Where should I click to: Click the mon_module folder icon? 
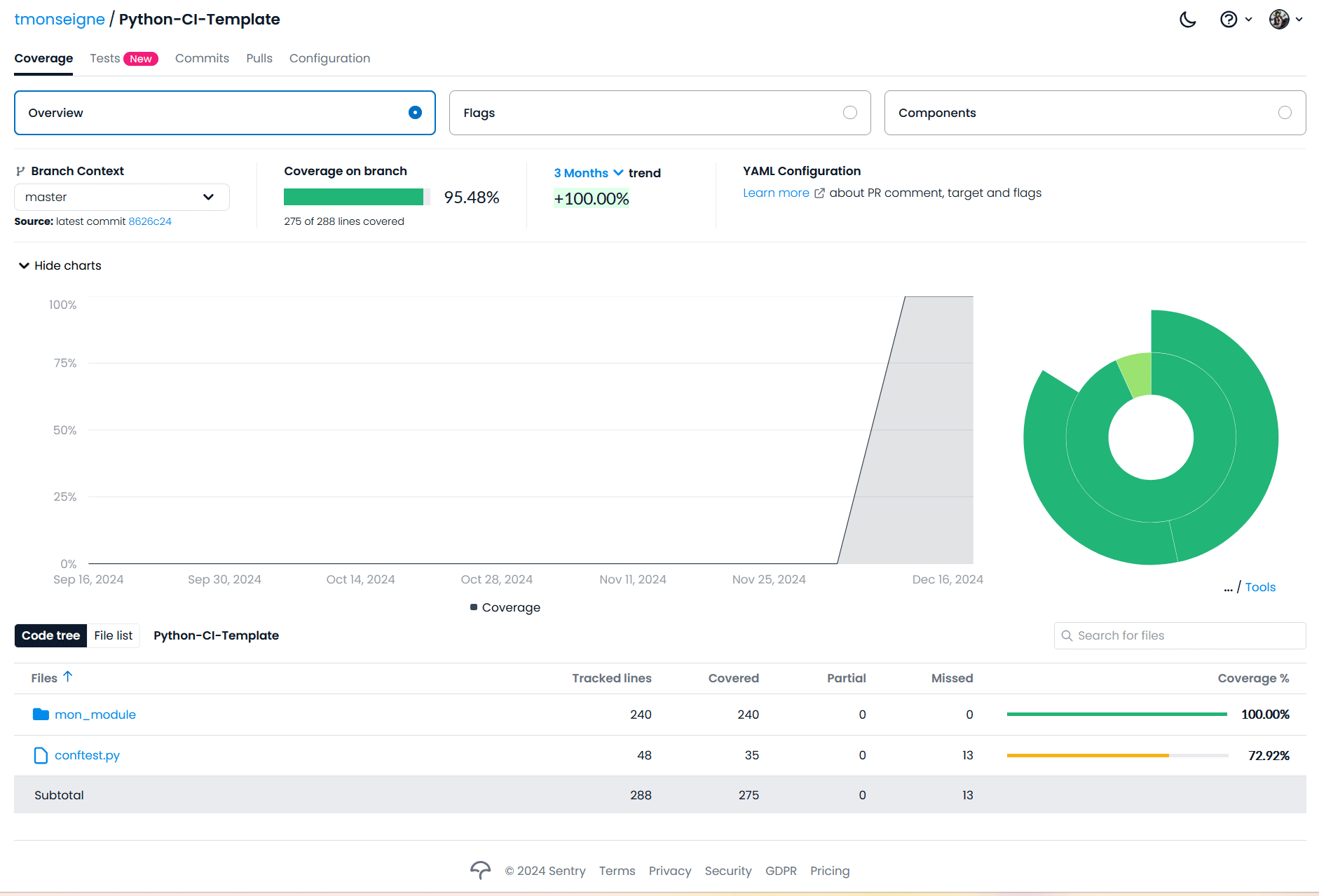(x=41, y=715)
